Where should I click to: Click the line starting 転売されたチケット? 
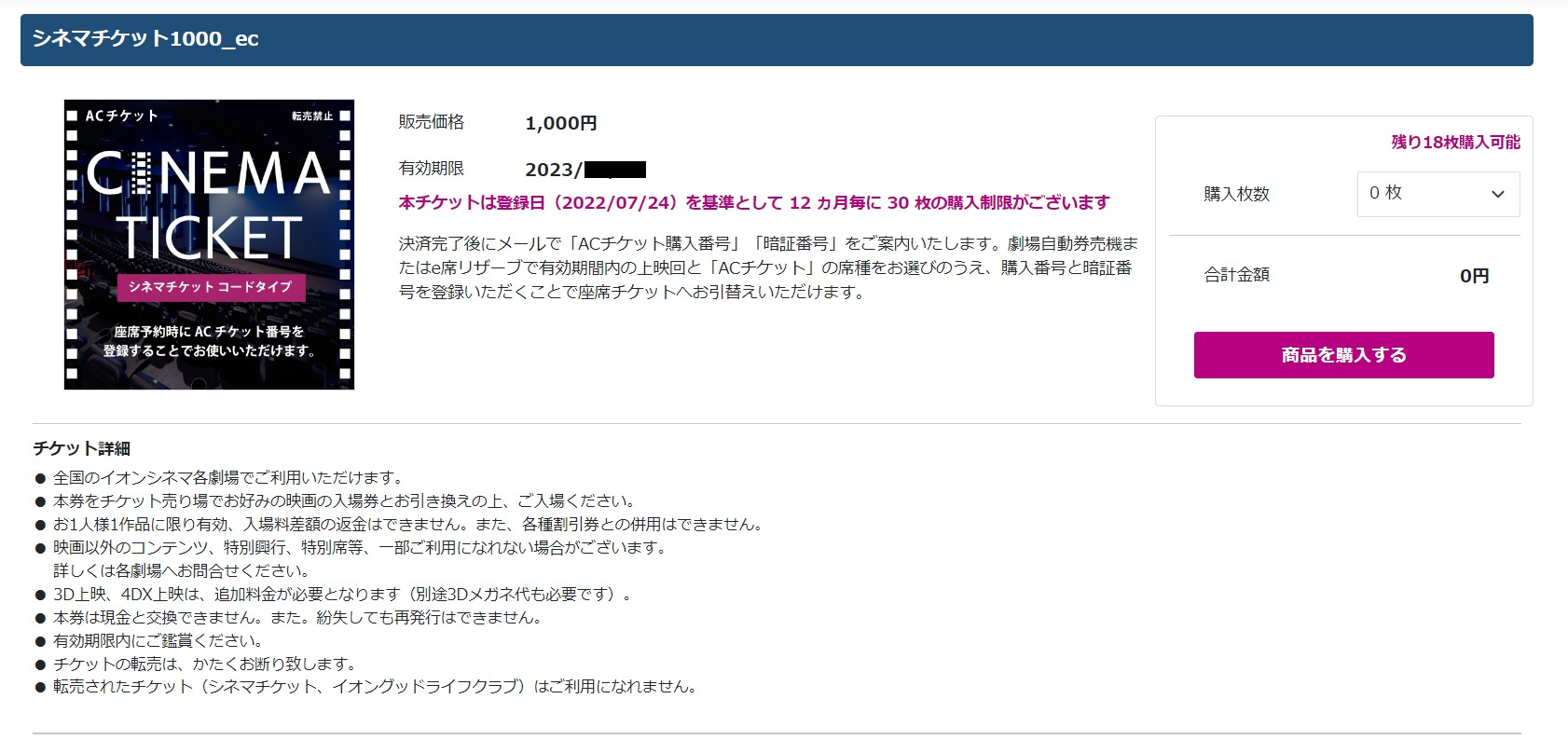pyautogui.click(x=375, y=687)
